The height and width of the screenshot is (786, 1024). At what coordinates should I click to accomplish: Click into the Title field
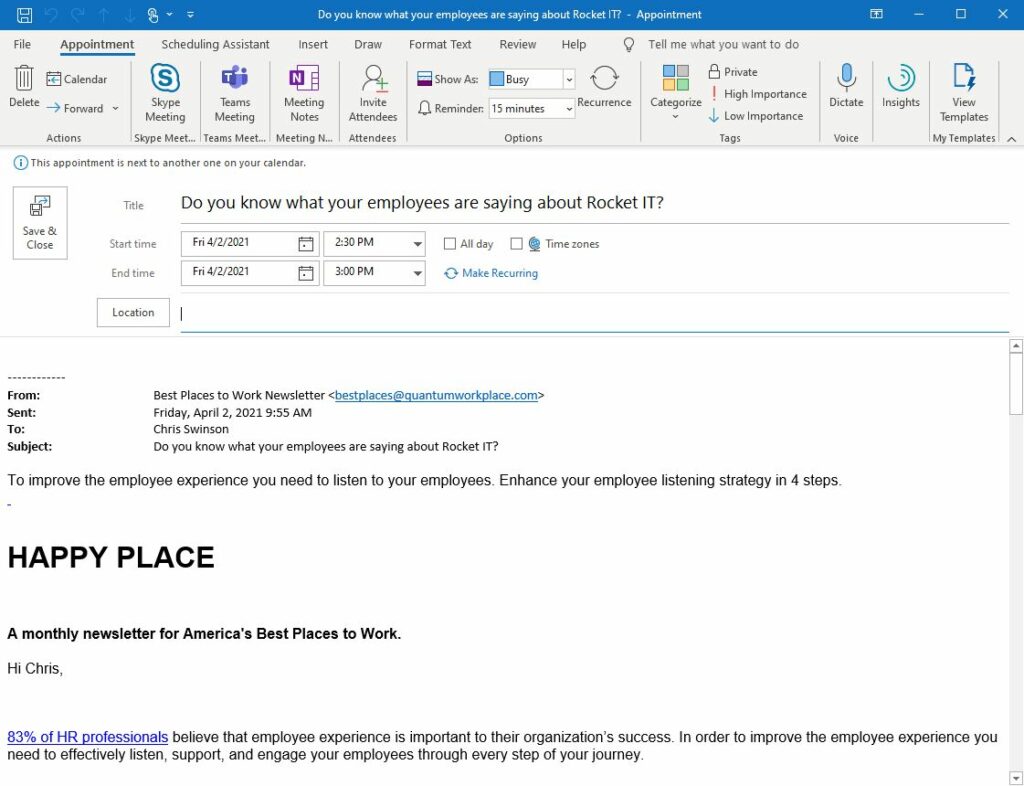tap(594, 203)
